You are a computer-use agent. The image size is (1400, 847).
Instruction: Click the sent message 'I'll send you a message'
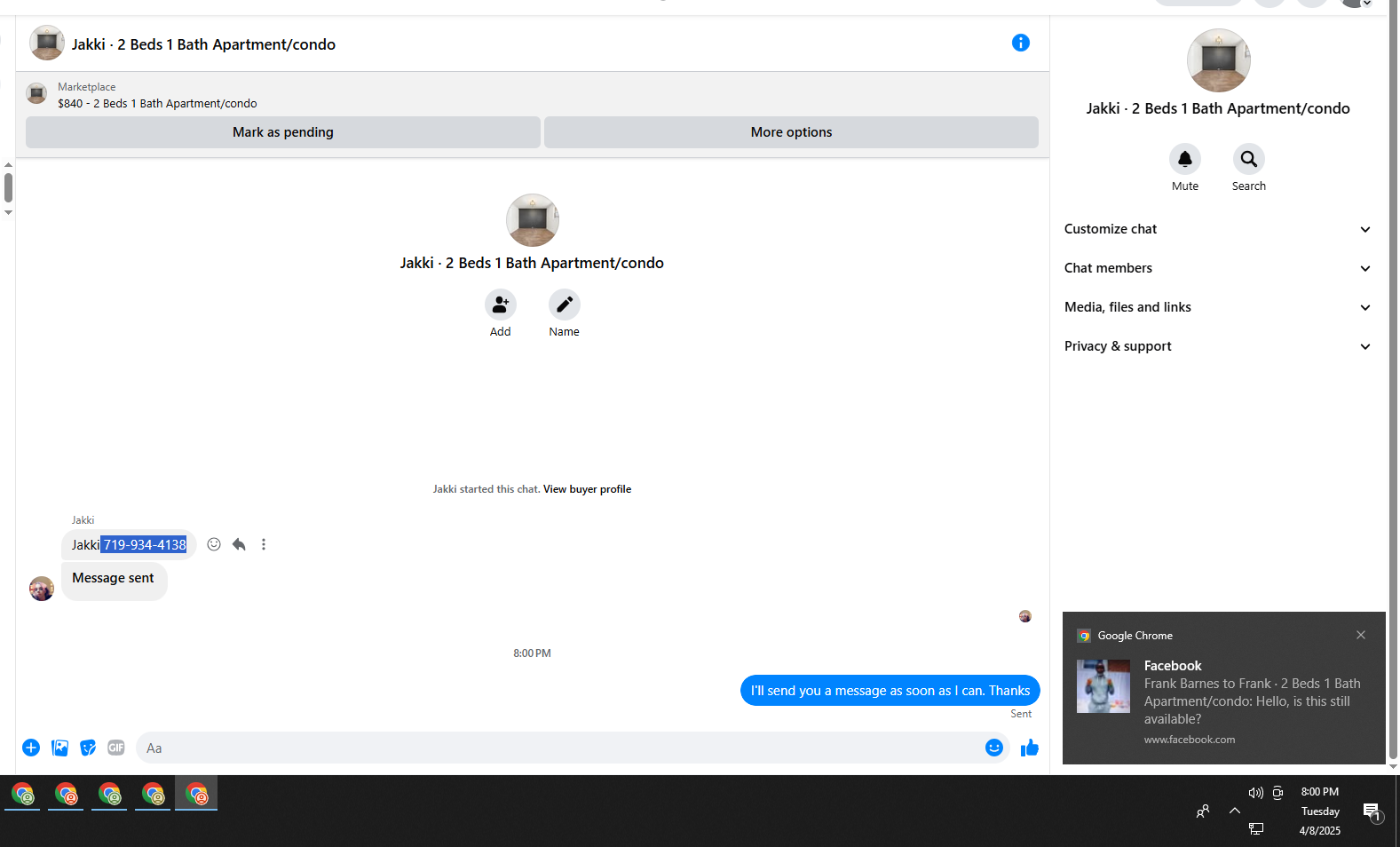click(890, 691)
